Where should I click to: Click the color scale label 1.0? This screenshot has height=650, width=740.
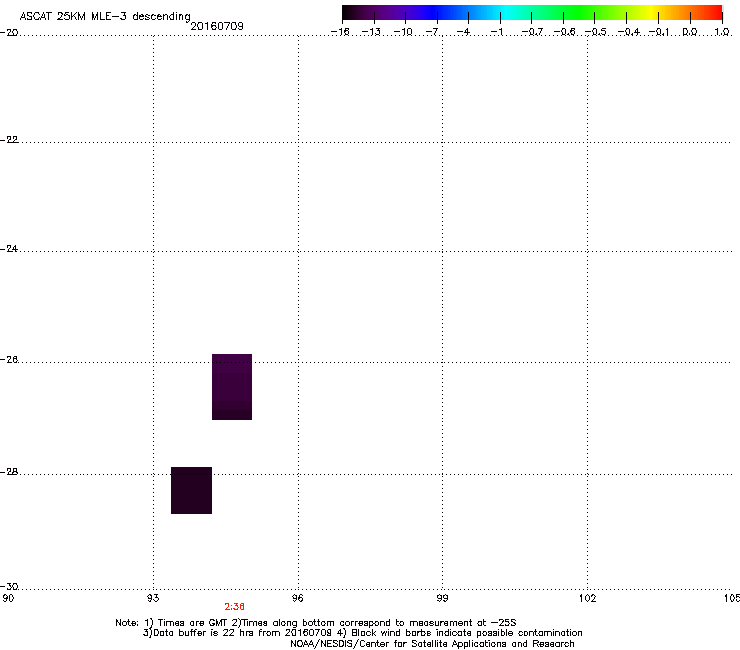722,32
